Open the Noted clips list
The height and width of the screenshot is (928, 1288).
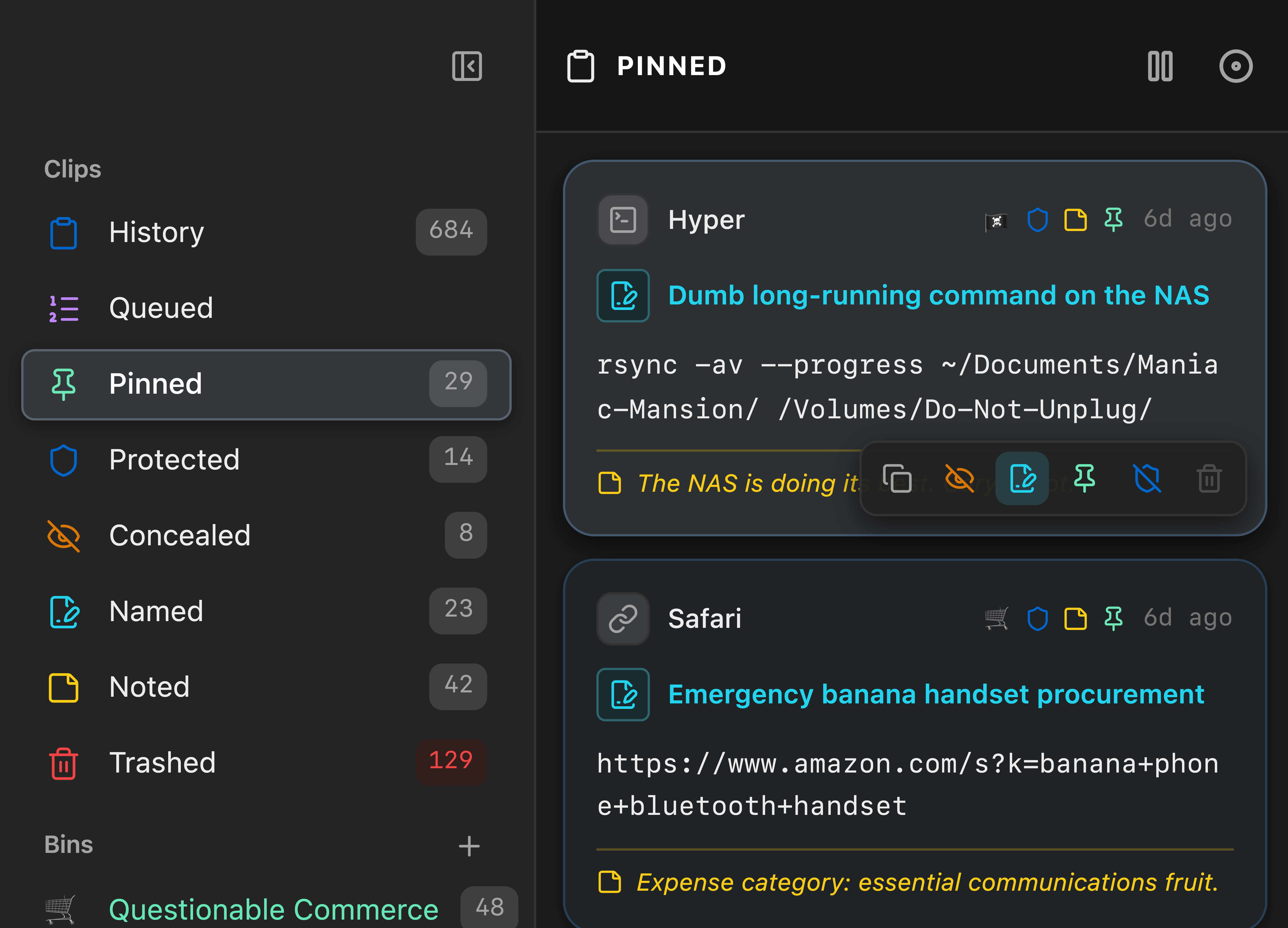point(266,687)
